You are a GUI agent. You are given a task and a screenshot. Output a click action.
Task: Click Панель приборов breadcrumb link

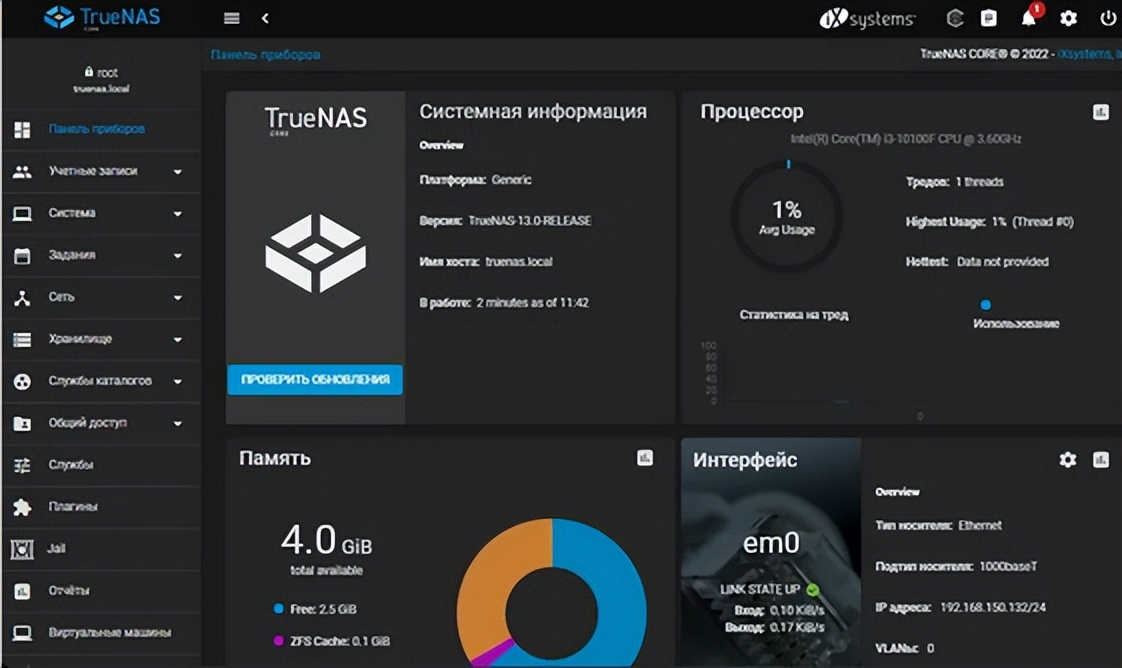(x=265, y=55)
